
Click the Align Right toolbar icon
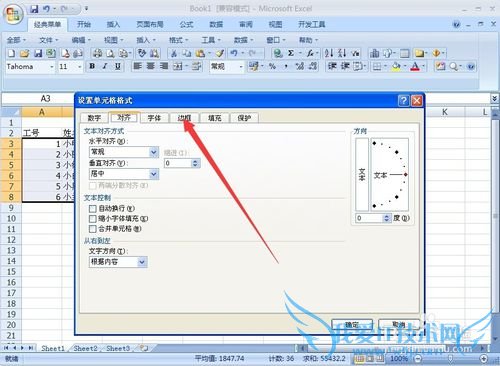(x=164, y=66)
